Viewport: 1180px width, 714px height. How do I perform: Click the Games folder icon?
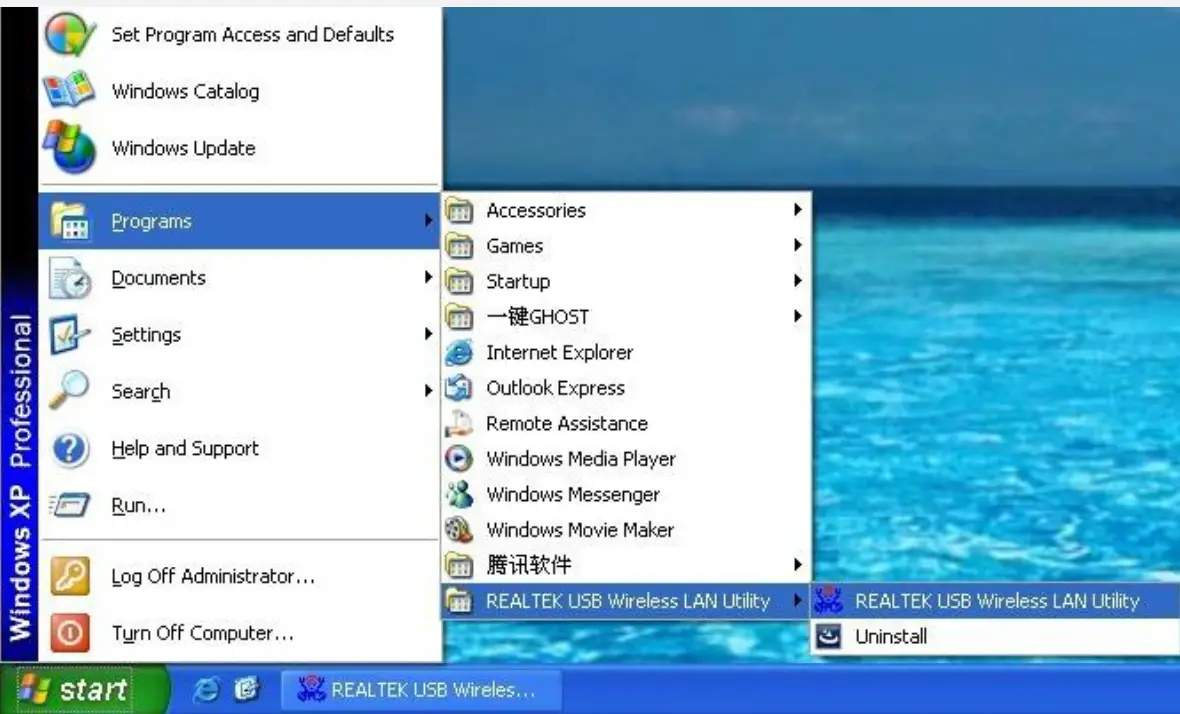tap(459, 246)
